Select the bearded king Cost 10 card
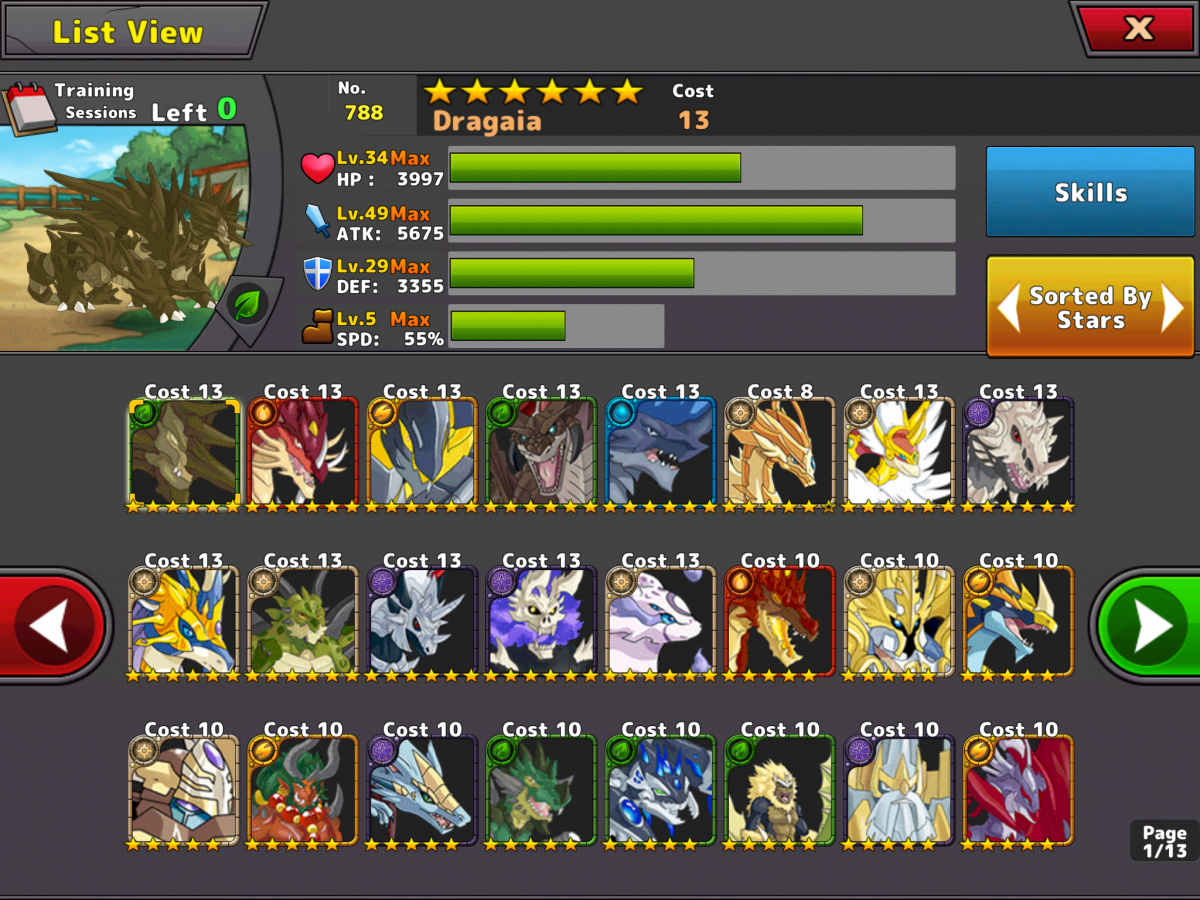Image resolution: width=1200 pixels, height=900 pixels. [x=898, y=790]
